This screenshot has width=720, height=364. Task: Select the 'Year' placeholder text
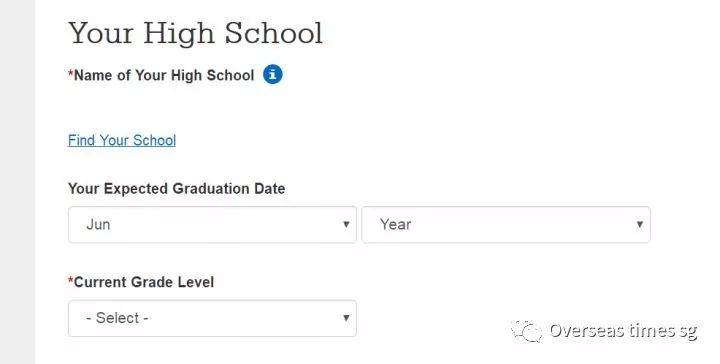[395, 224]
